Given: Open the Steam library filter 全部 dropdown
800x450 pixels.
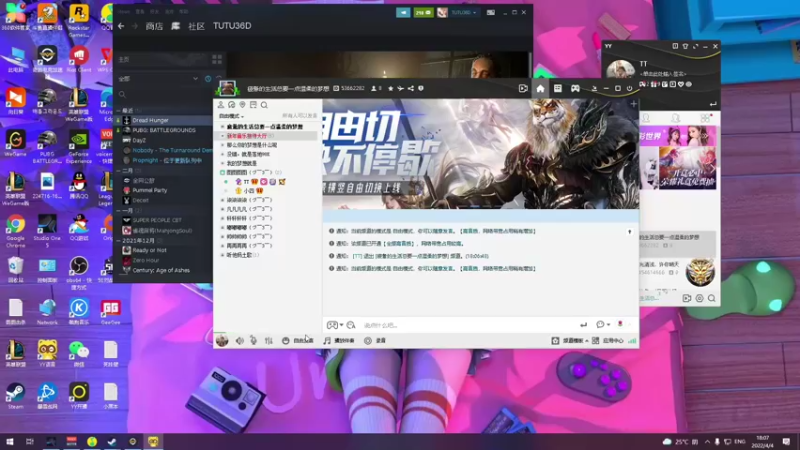Looking at the screenshot, I should [158, 79].
